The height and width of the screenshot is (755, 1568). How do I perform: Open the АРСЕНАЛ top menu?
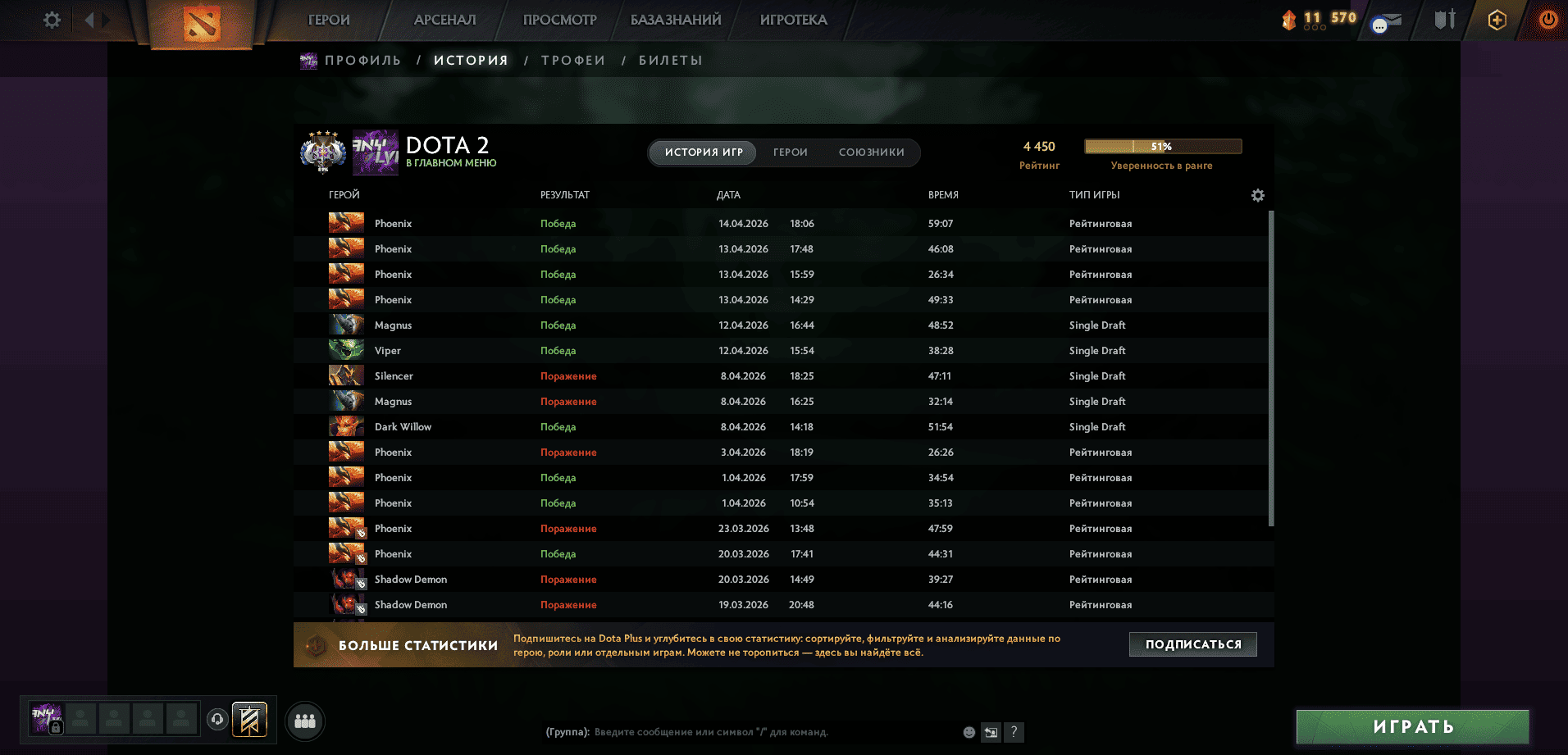coord(444,20)
